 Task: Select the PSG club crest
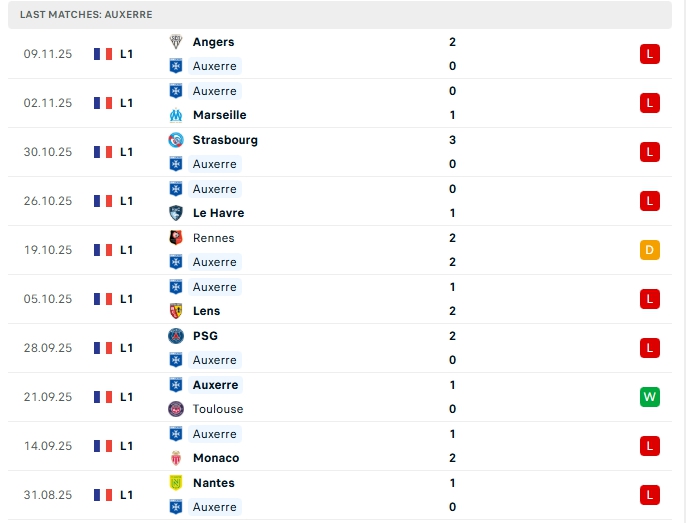click(176, 336)
